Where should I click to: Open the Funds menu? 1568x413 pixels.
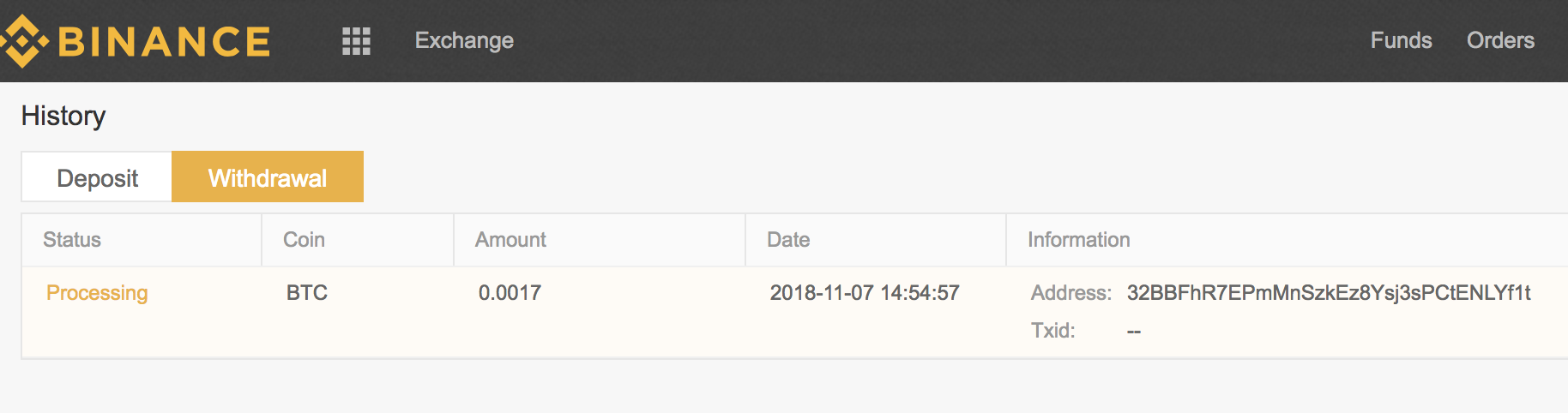(1401, 40)
